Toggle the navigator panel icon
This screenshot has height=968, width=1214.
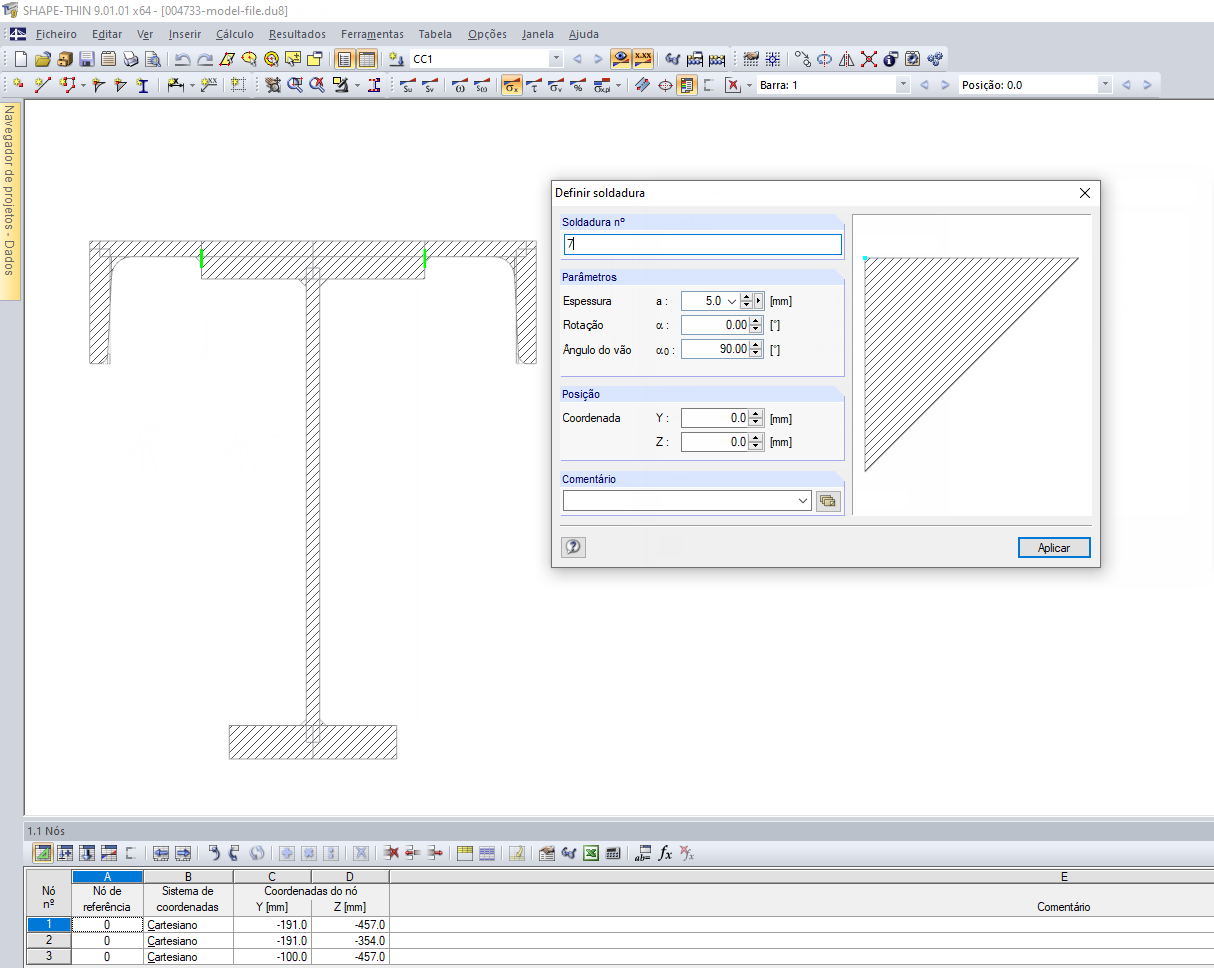pos(344,59)
